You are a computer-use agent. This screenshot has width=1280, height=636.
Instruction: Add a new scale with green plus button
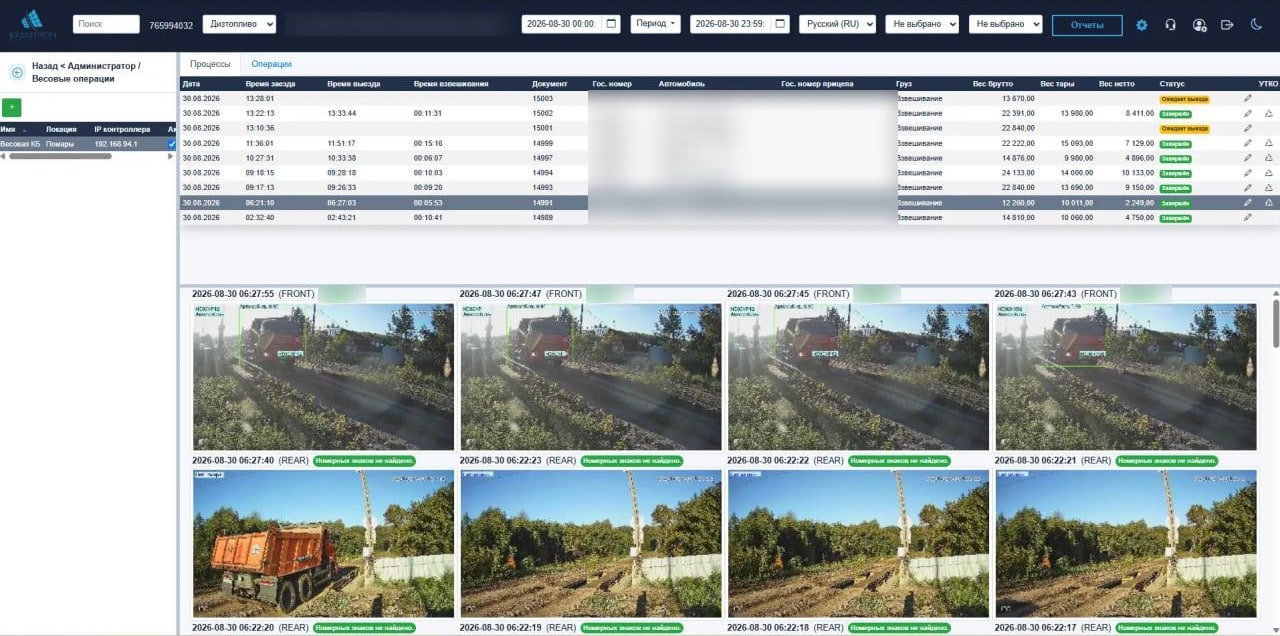11,107
